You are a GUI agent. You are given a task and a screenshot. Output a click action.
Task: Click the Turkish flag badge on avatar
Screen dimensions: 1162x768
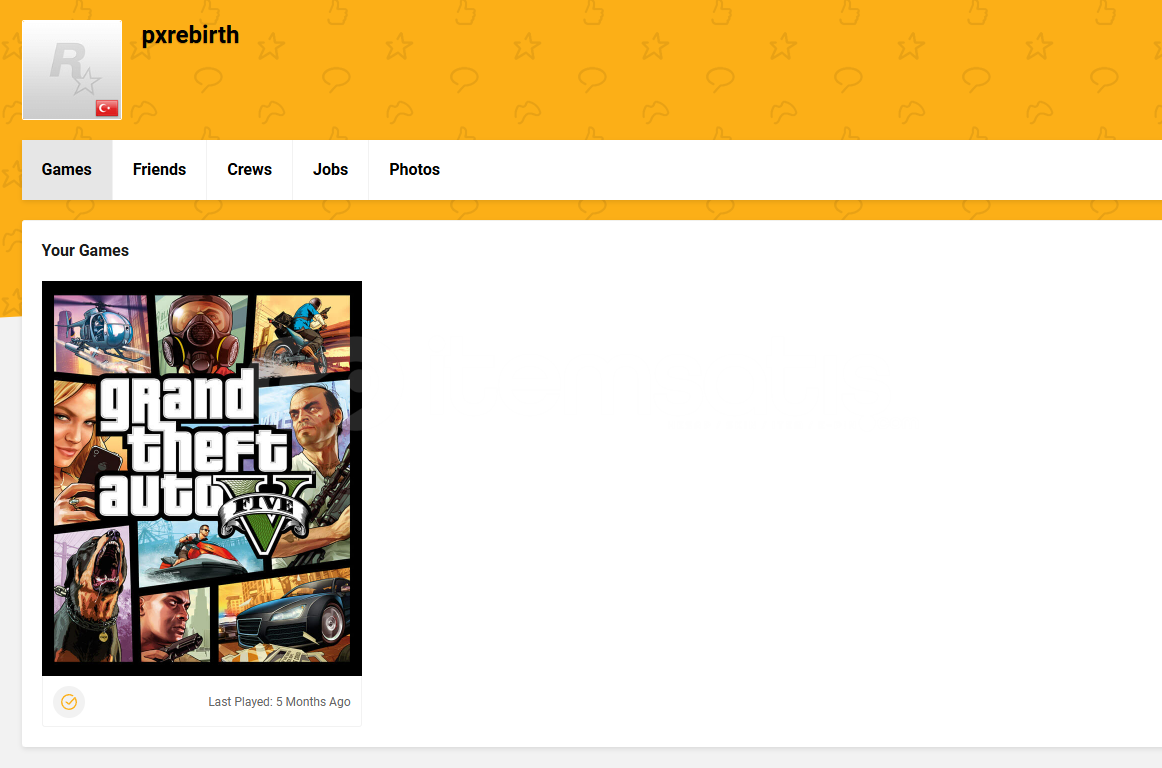click(107, 108)
